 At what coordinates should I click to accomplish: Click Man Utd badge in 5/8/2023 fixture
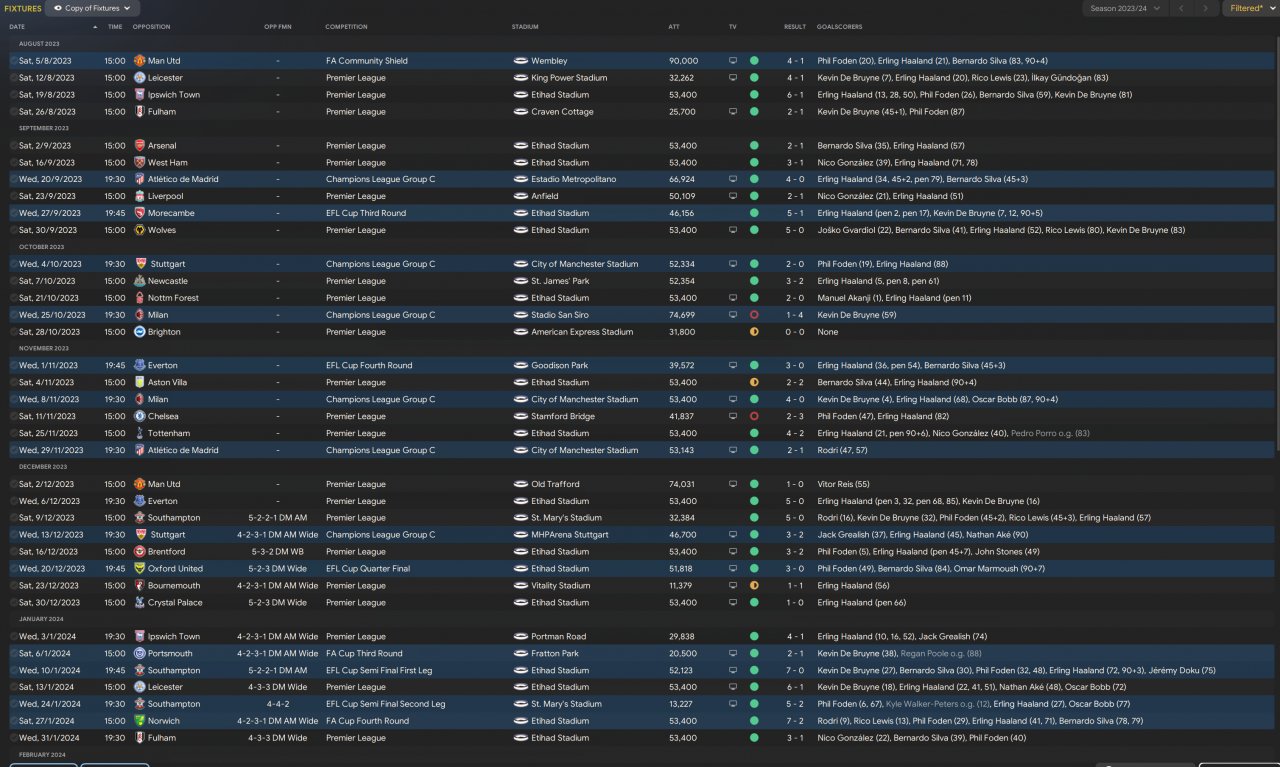[x=140, y=61]
